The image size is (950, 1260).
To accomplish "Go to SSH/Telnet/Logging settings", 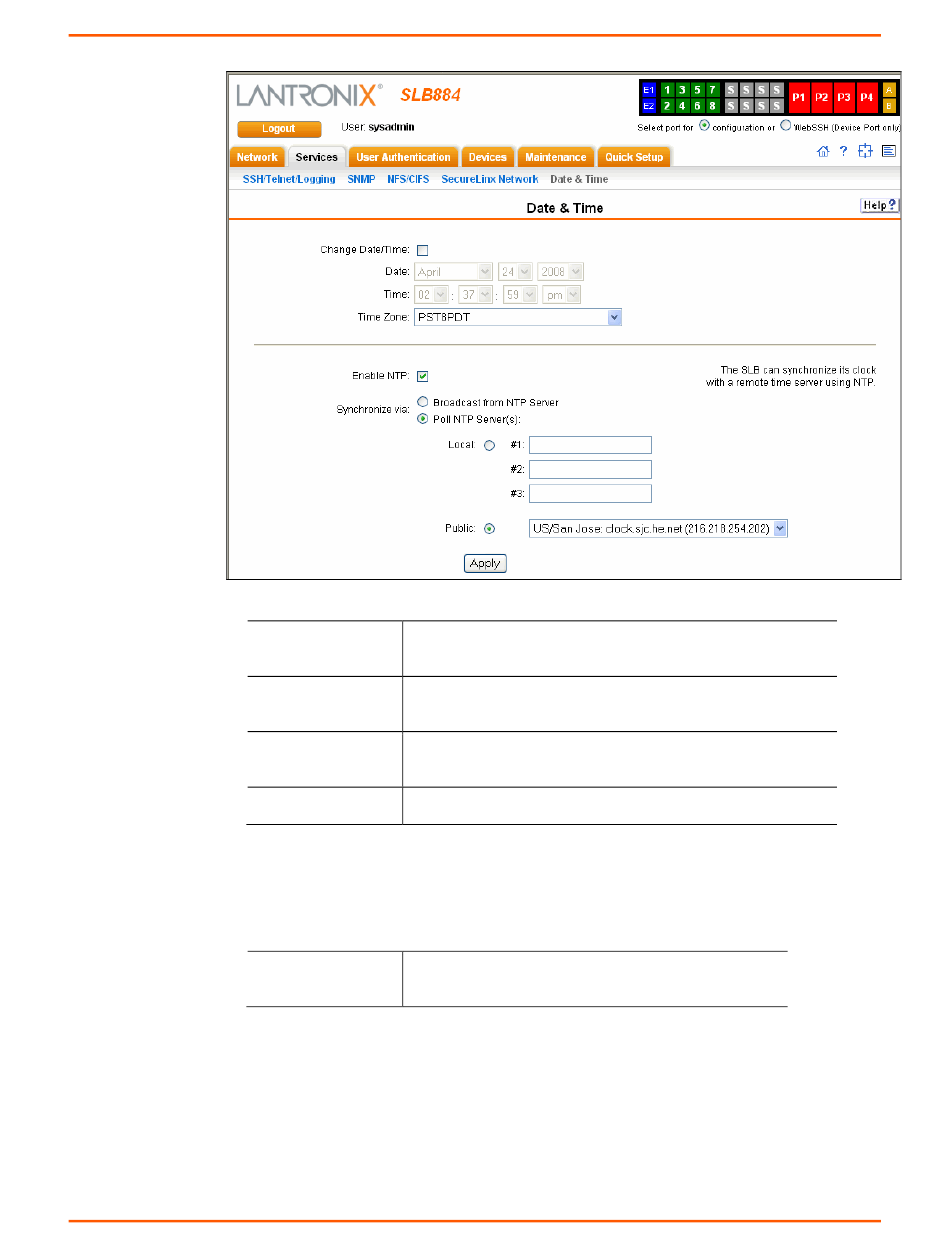I will click(x=289, y=179).
